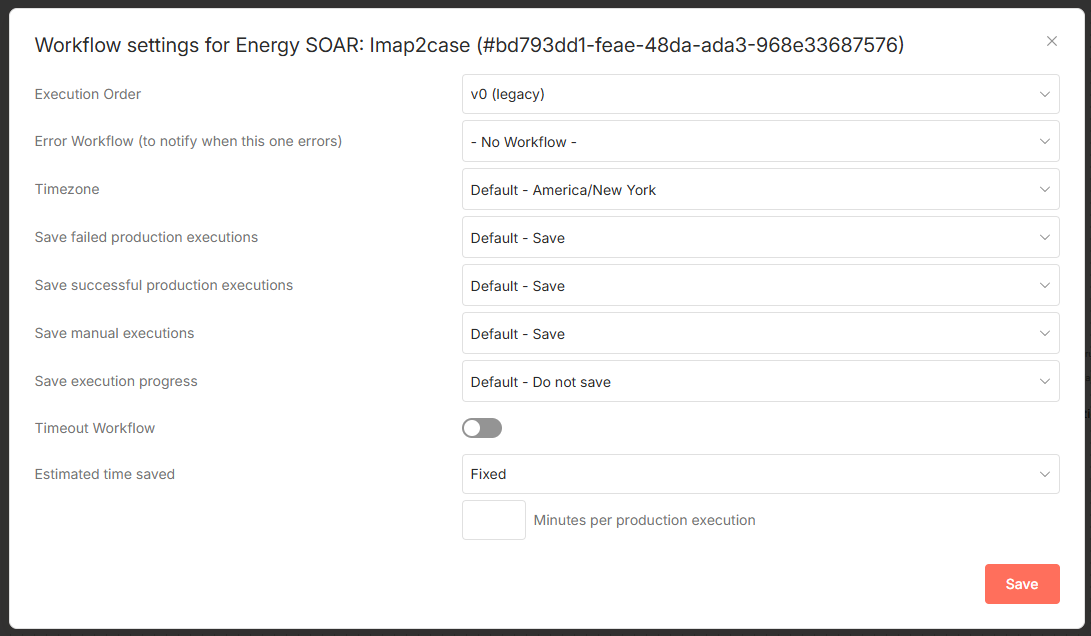Image resolution: width=1091 pixels, height=636 pixels.
Task: Click the 'Execution Order' label
Action: pyautogui.click(x=88, y=94)
